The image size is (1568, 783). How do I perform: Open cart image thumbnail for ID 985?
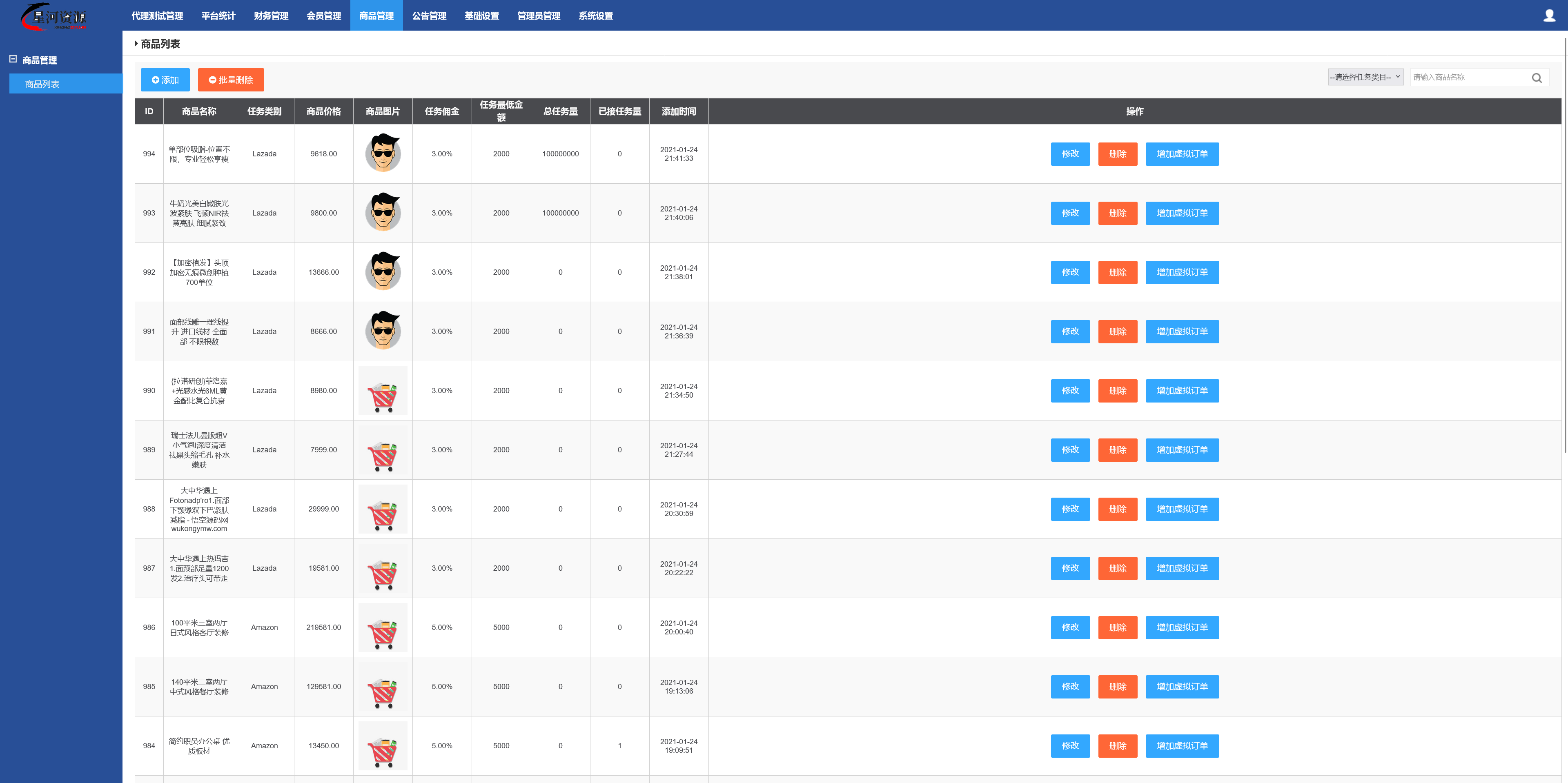pyautogui.click(x=383, y=686)
